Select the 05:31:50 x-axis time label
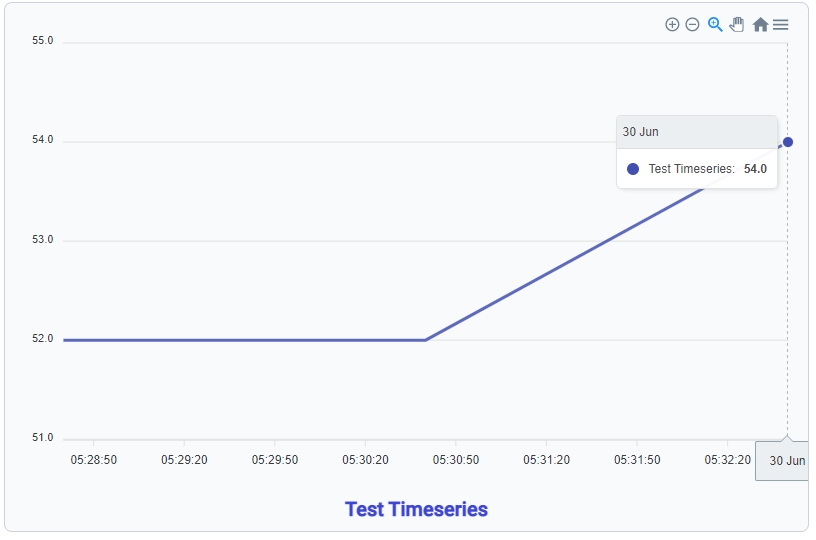The width and height of the screenshot is (816, 540). [x=637, y=460]
